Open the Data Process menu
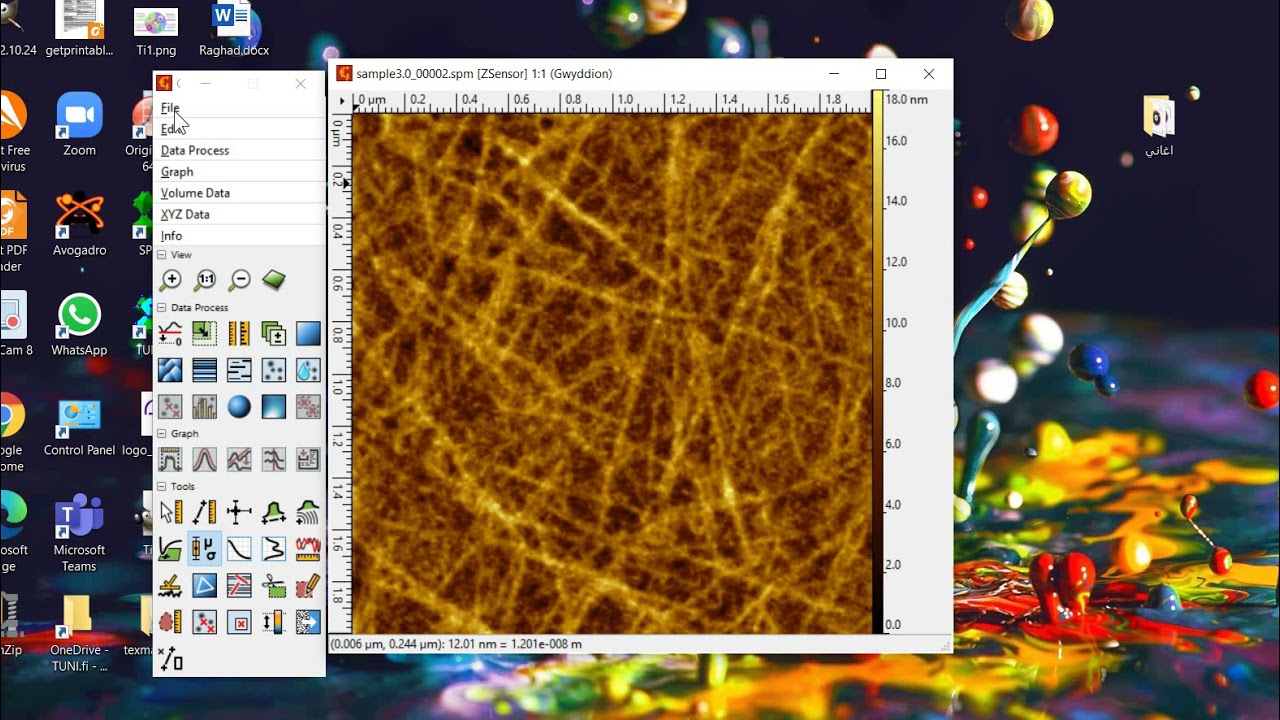The width and height of the screenshot is (1280, 720). click(x=195, y=150)
